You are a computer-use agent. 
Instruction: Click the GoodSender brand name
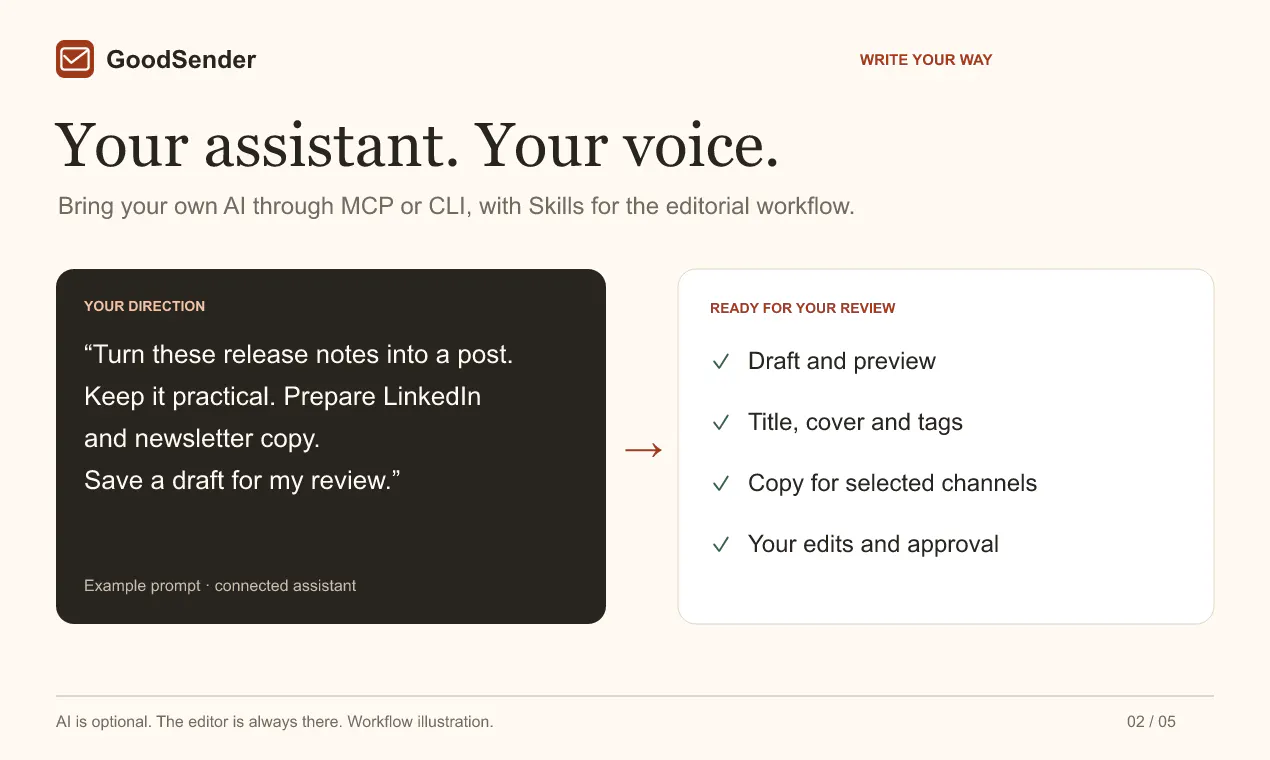[181, 60]
